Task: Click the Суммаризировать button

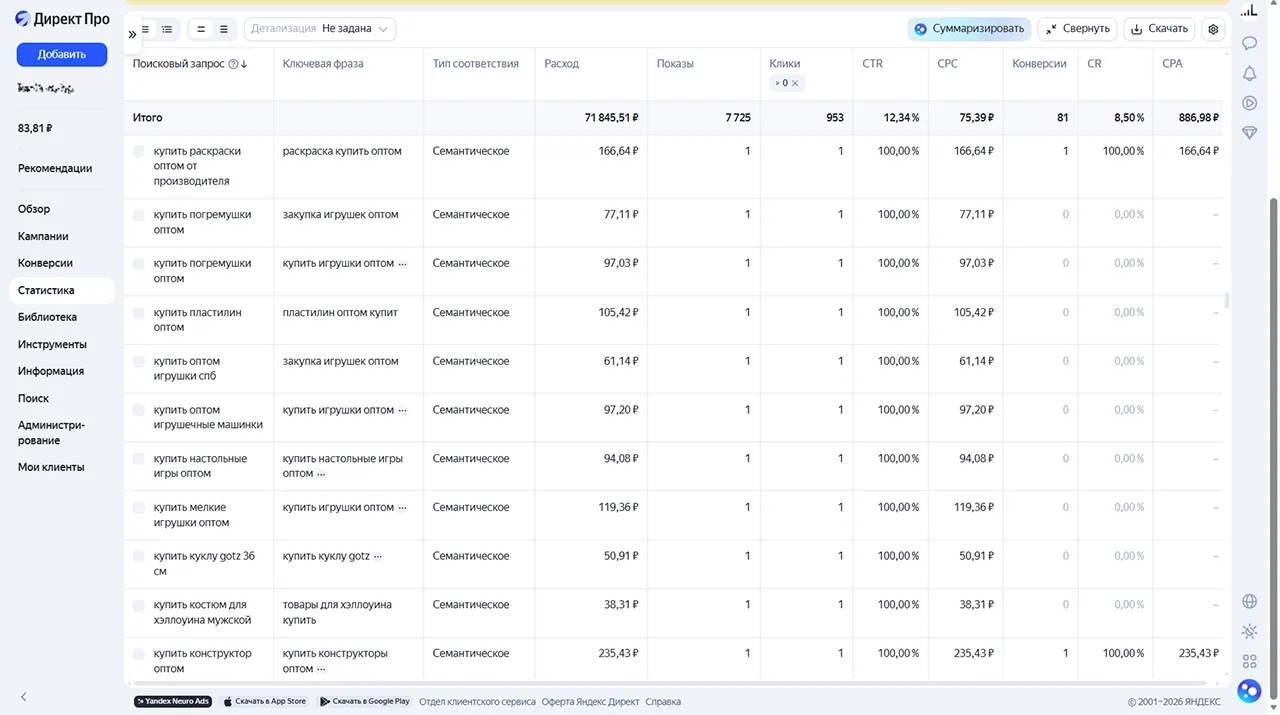Action: [969, 29]
